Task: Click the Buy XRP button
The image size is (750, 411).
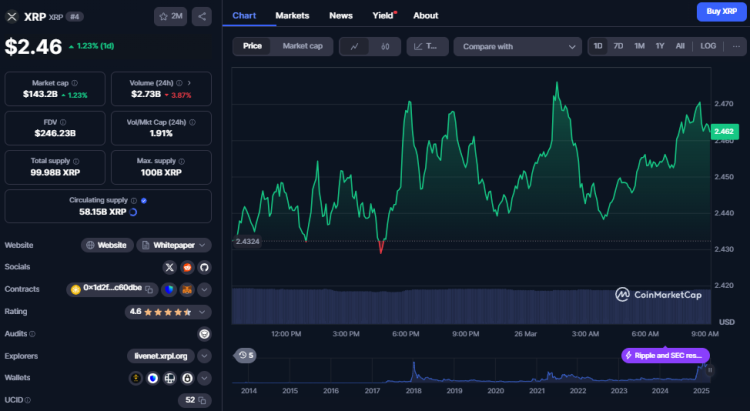Action: [721, 11]
